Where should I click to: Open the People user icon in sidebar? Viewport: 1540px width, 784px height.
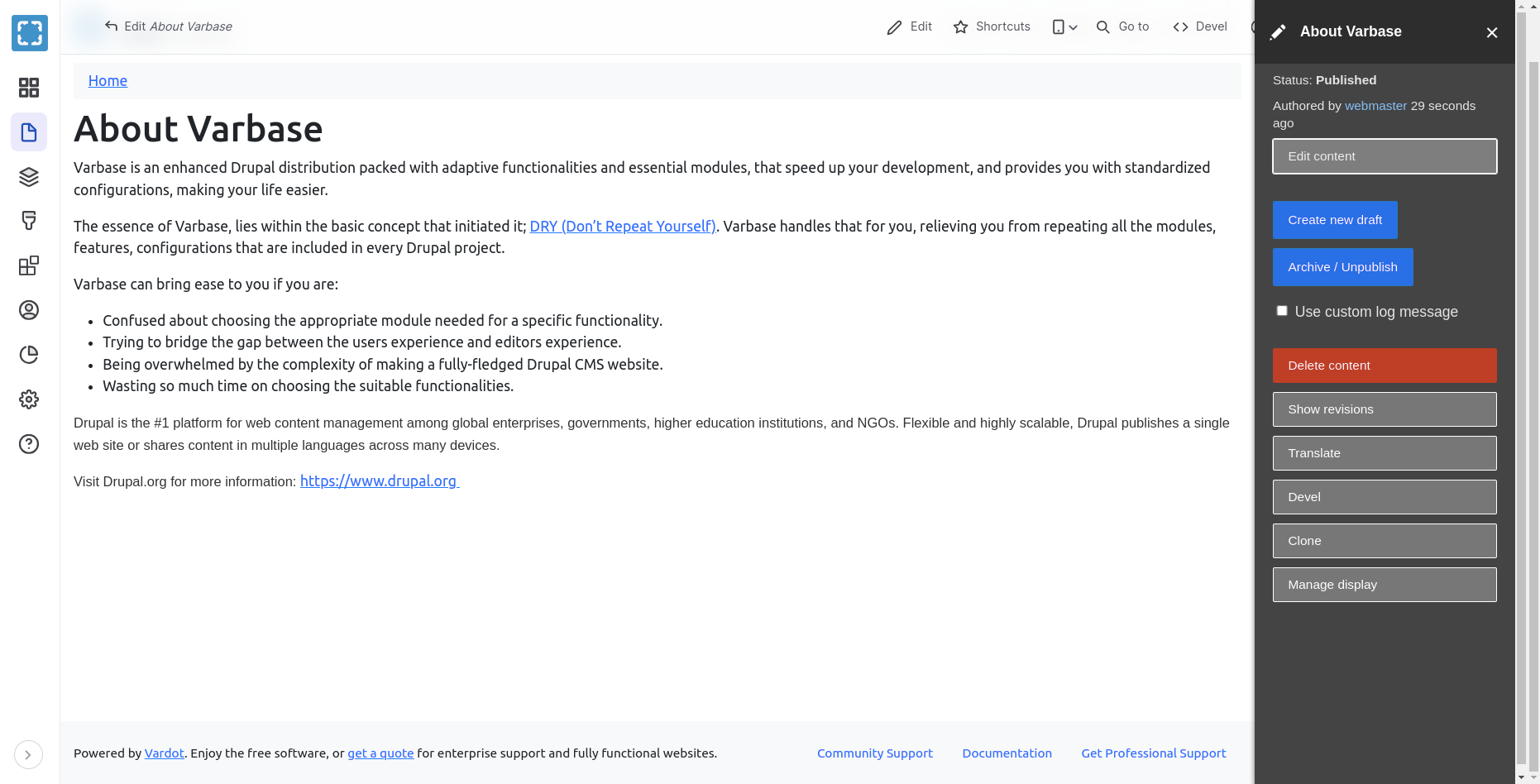[29, 310]
